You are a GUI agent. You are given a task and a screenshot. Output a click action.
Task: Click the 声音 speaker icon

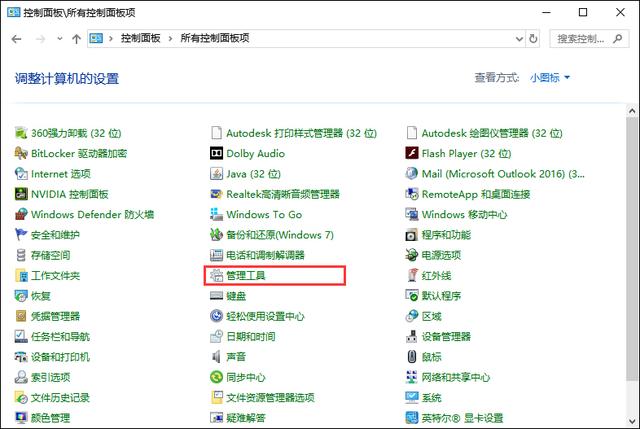pyautogui.click(x=216, y=357)
